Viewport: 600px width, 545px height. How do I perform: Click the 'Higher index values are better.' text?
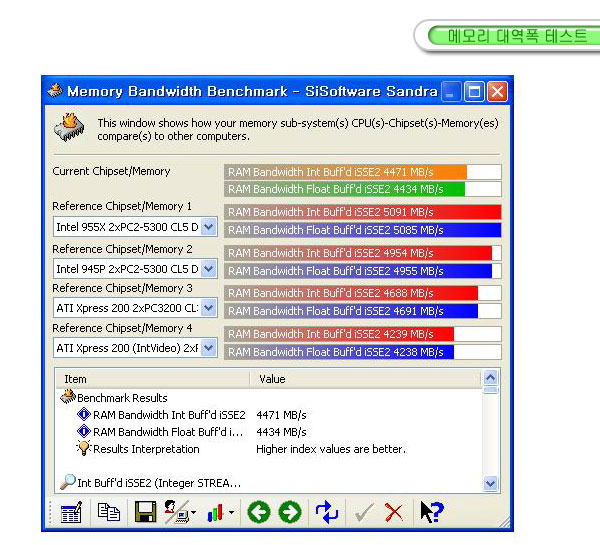(331, 449)
